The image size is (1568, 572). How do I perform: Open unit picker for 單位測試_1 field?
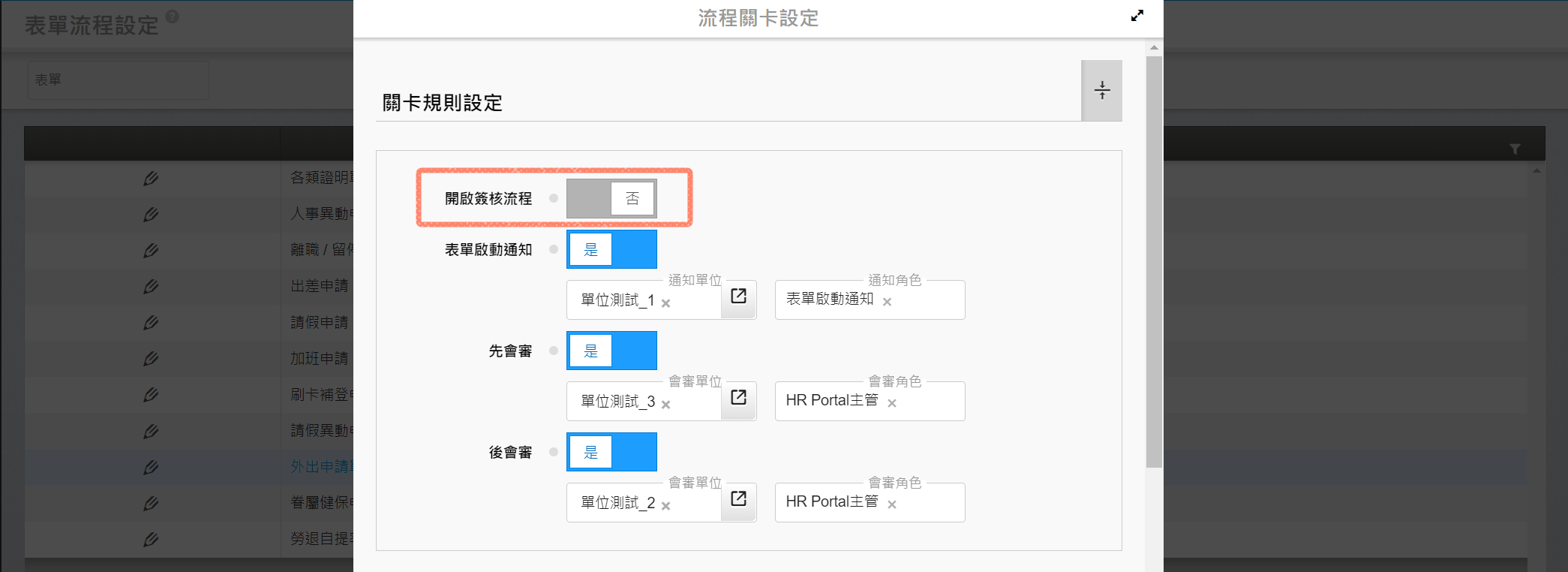tap(738, 297)
